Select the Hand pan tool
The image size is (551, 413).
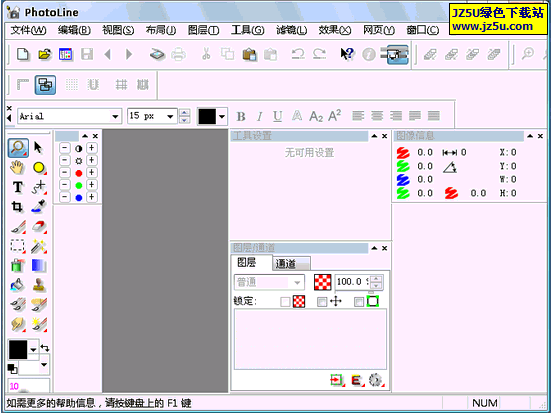pos(17,168)
